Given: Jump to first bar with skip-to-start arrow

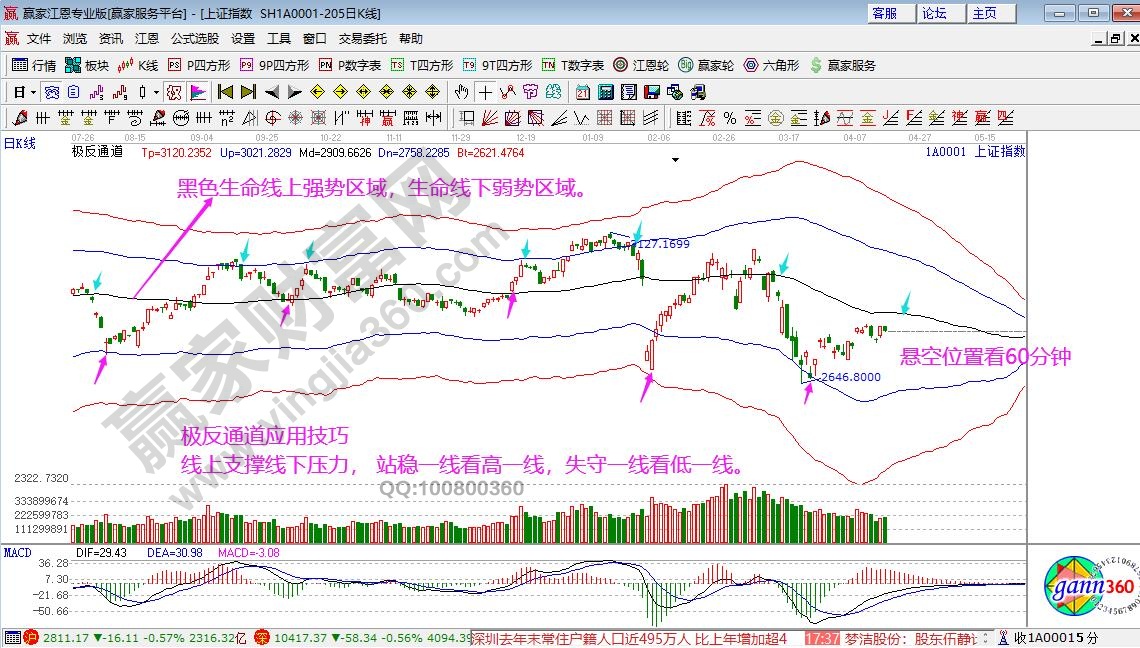Looking at the screenshot, I should click(225, 92).
